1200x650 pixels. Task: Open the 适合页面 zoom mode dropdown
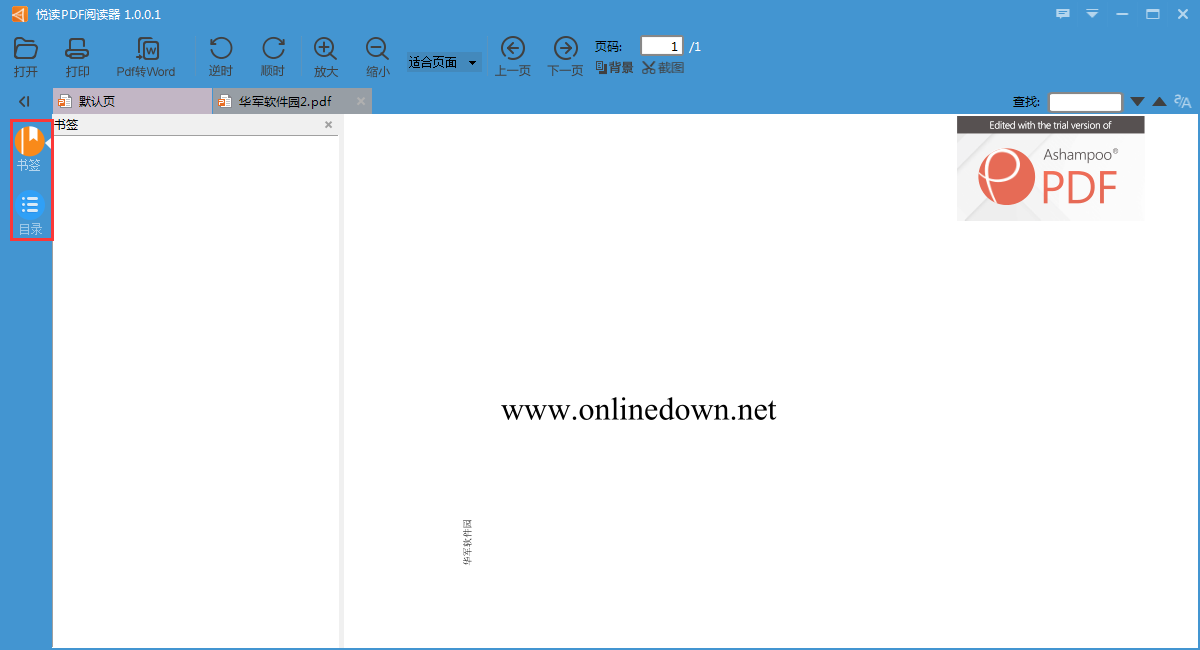443,63
